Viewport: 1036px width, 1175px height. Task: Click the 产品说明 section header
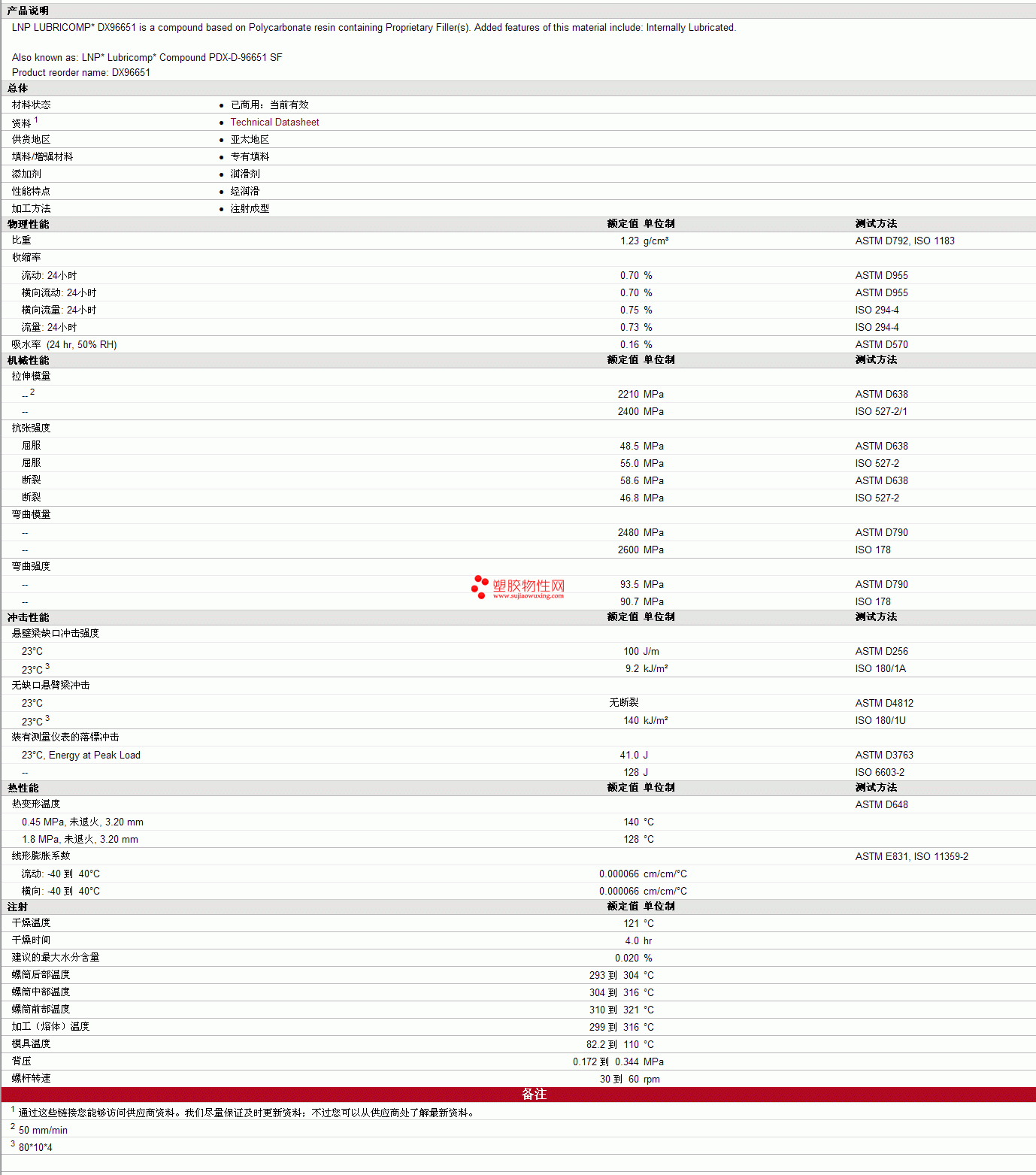tap(28, 11)
